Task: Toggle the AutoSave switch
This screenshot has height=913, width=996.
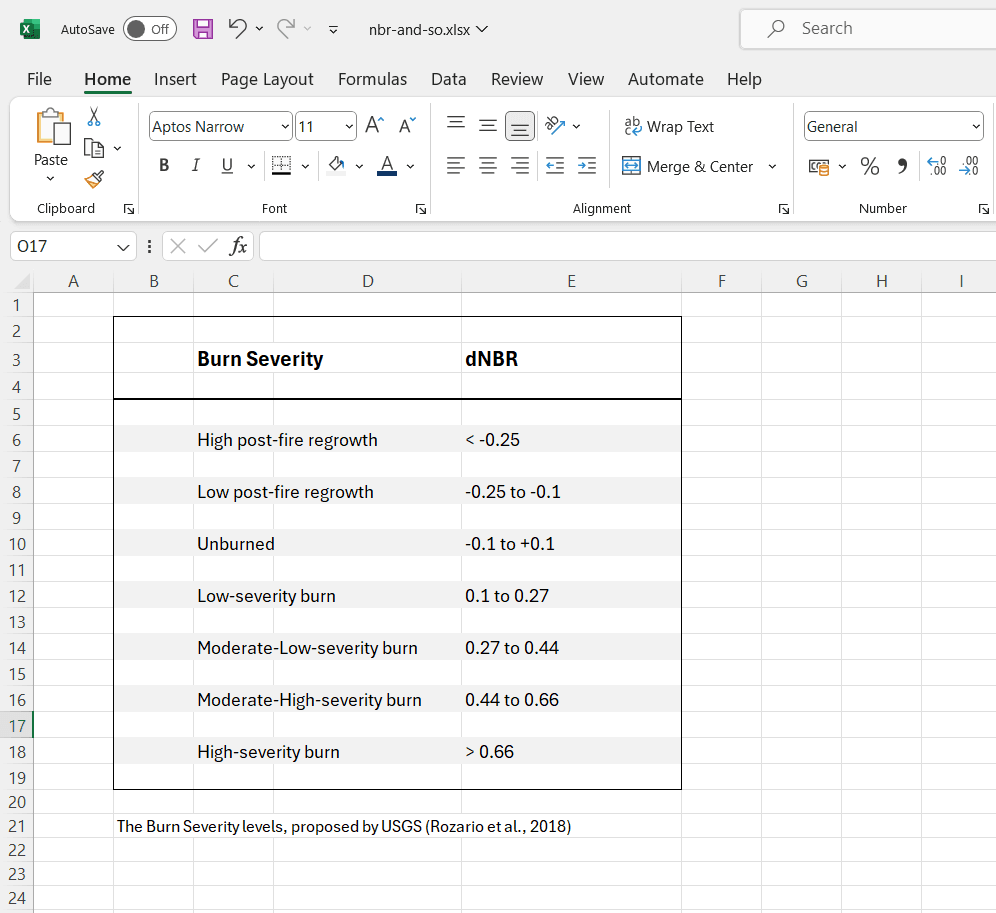Action: [149, 29]
